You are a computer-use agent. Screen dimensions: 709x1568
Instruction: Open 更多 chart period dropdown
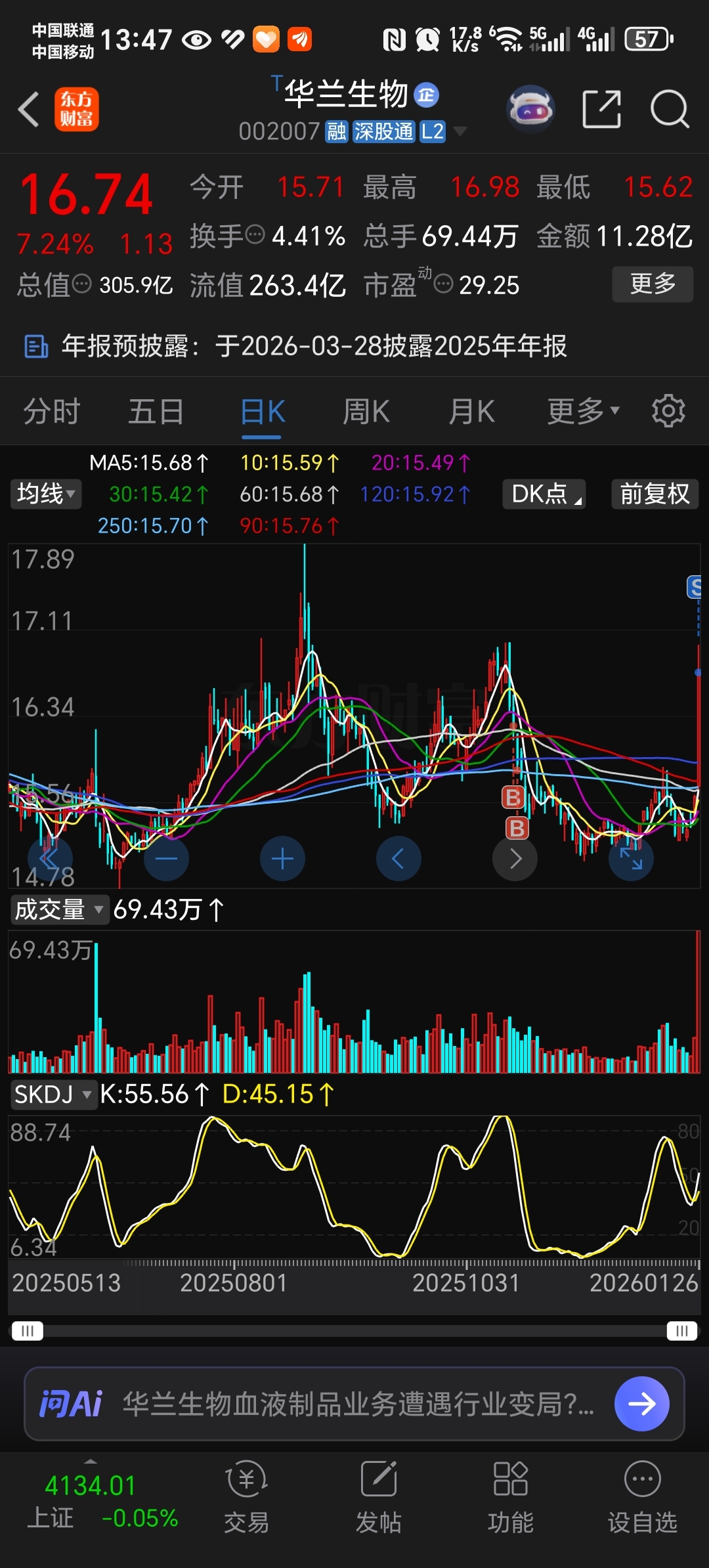(x=584, y=412)
